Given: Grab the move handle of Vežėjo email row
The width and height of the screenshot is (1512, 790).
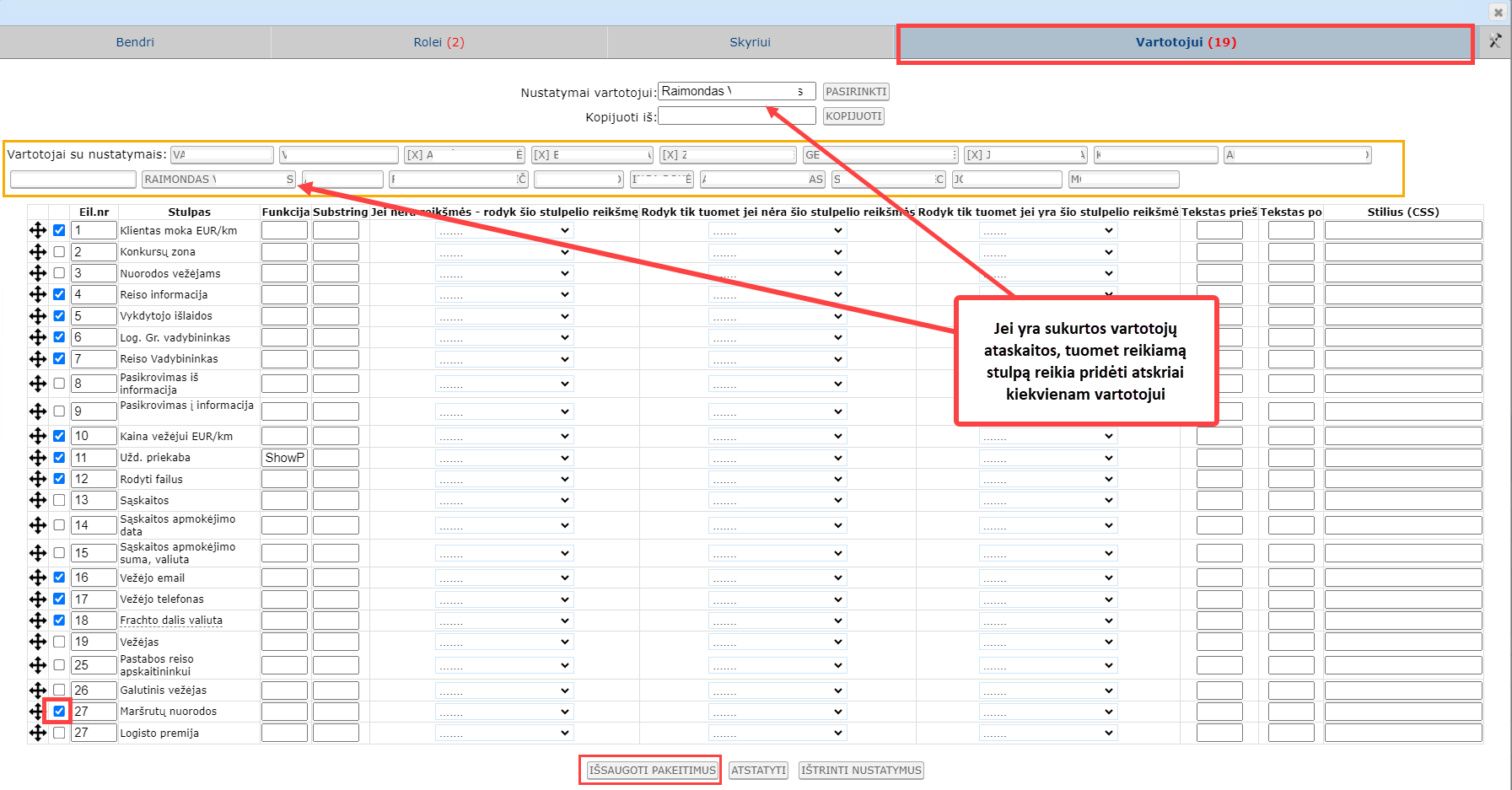Looking at the screenshot, I should coord(38,578).
